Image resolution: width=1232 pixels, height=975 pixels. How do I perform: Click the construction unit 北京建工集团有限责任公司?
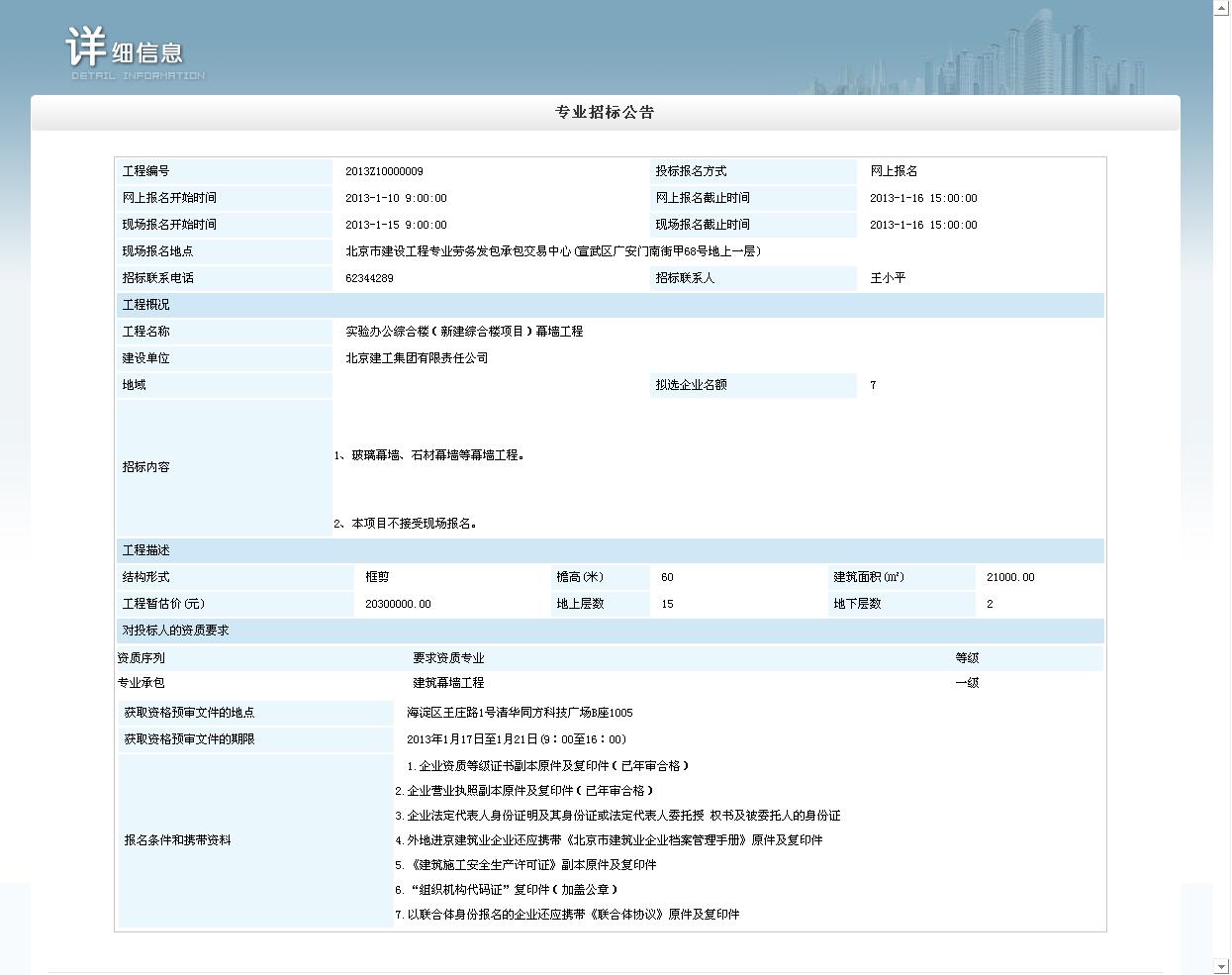[417, 358]
